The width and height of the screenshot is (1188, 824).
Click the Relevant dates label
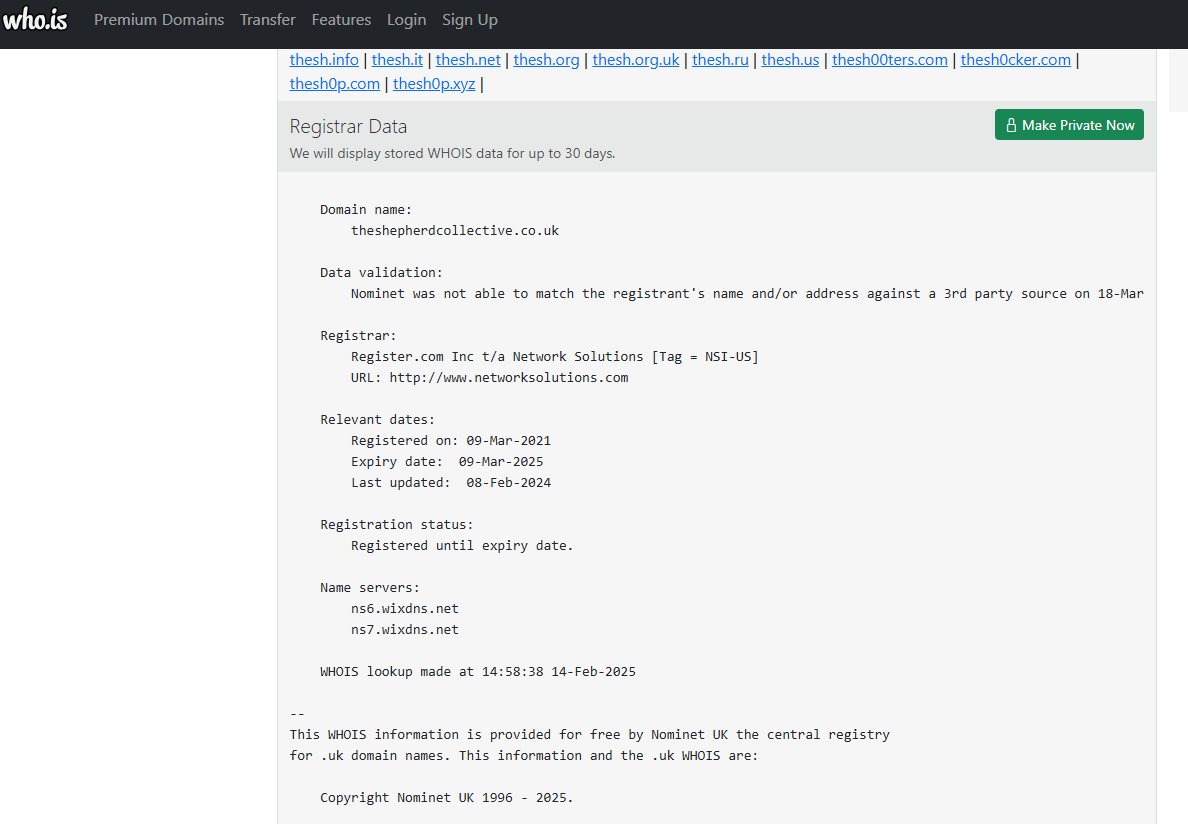[x=377, y=420]
